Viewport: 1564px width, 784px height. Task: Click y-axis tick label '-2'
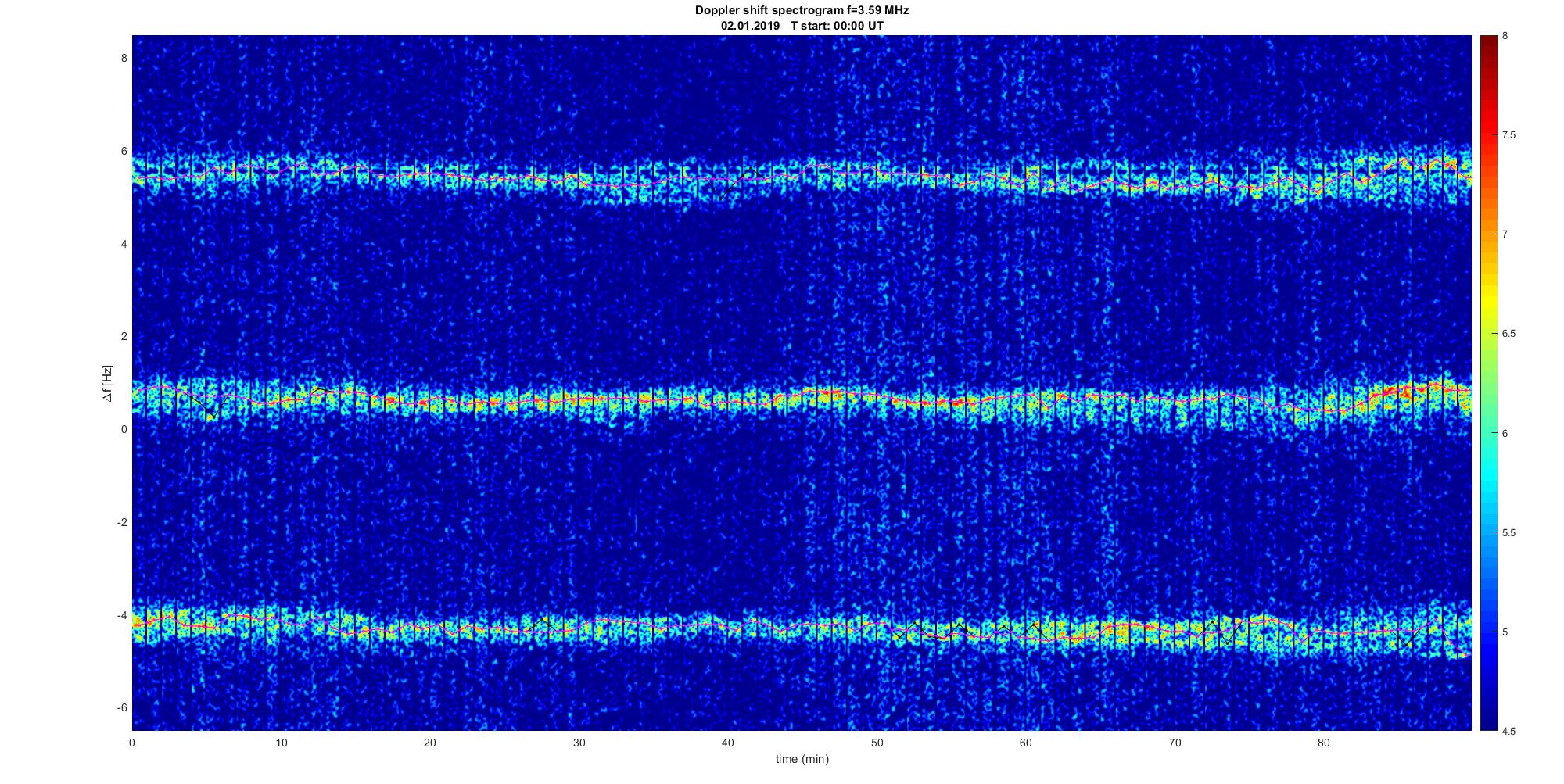point(121,522)
